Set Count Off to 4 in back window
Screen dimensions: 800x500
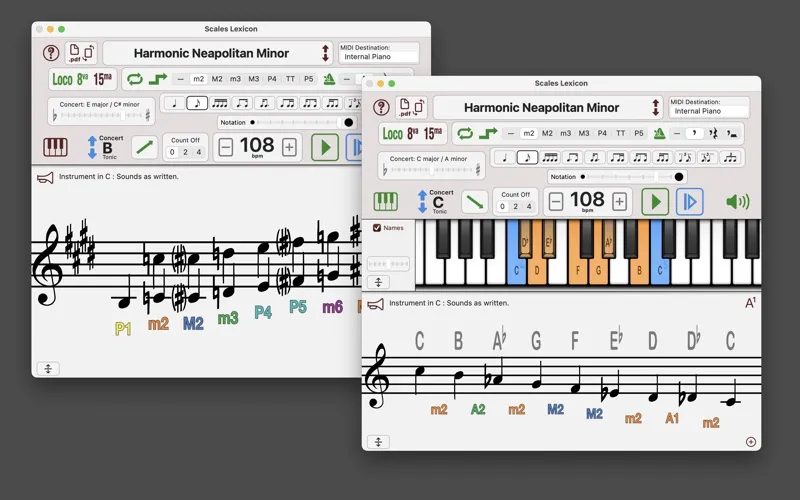coord(198,152)
